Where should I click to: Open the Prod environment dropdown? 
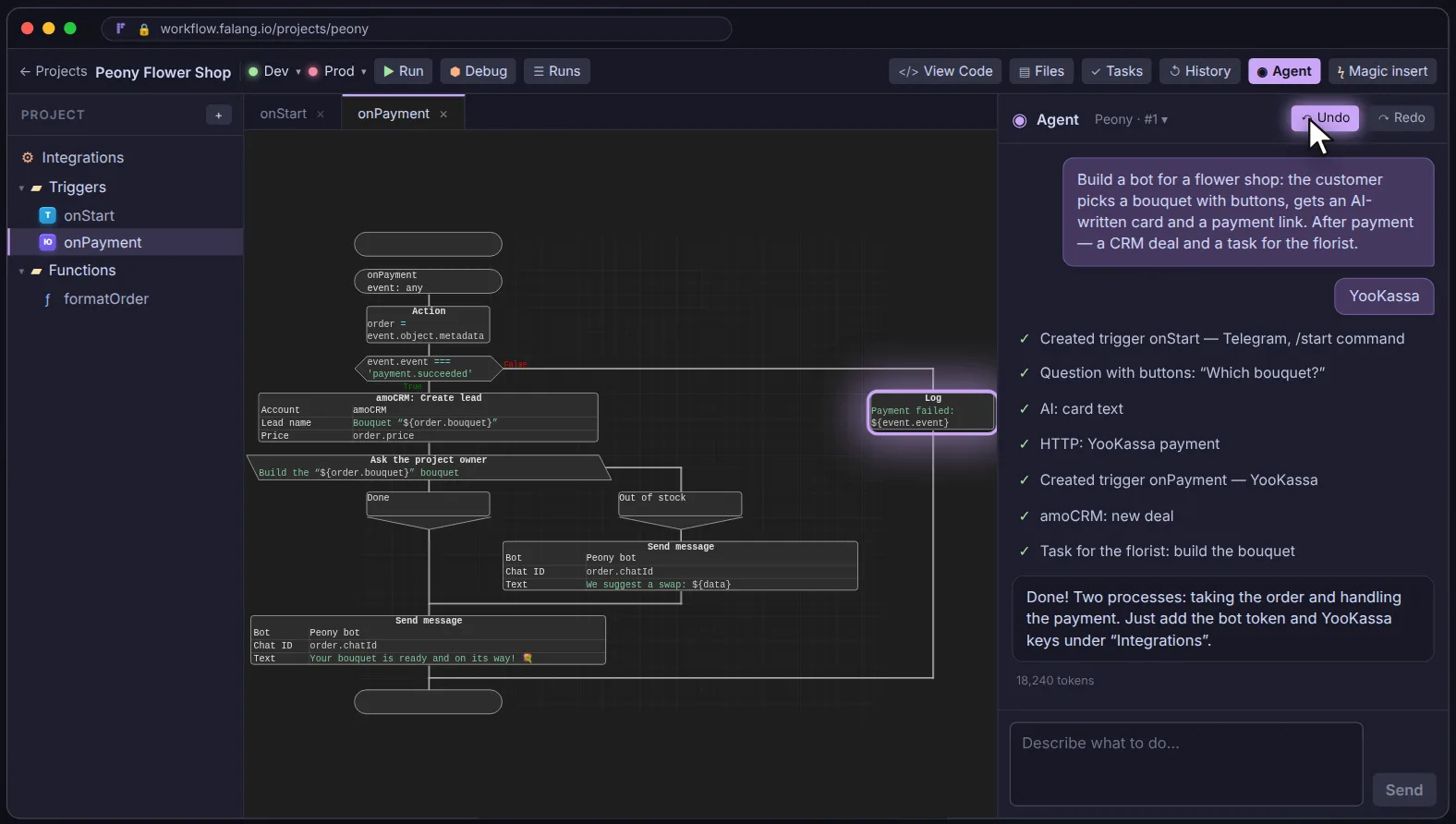coord(337,71)
